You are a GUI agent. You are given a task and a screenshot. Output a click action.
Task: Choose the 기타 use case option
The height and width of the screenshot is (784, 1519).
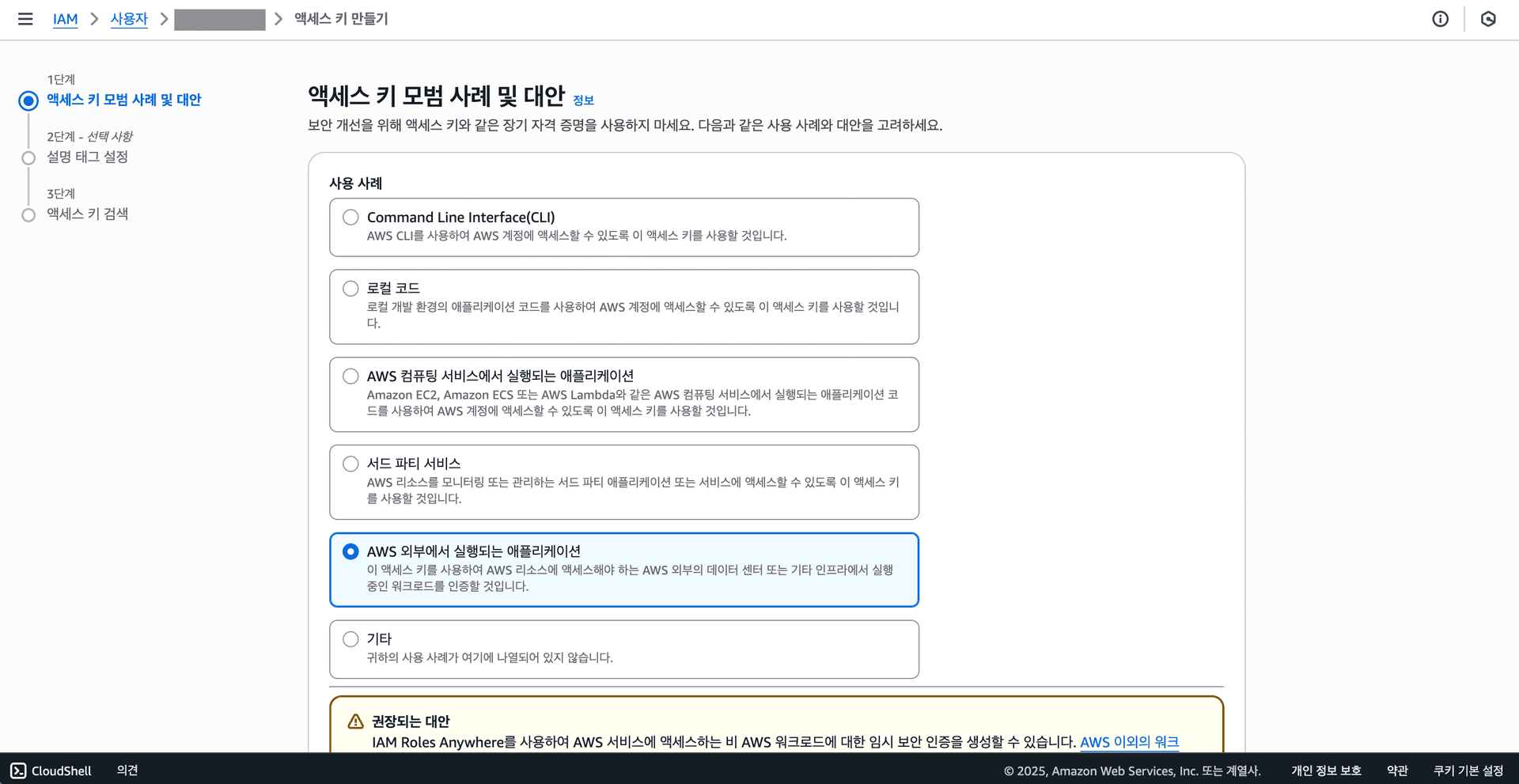point(350,638)
